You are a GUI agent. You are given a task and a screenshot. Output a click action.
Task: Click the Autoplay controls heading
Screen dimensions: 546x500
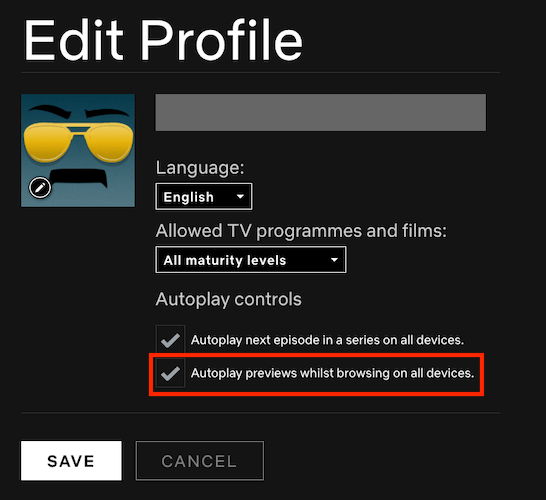point(229,299)
